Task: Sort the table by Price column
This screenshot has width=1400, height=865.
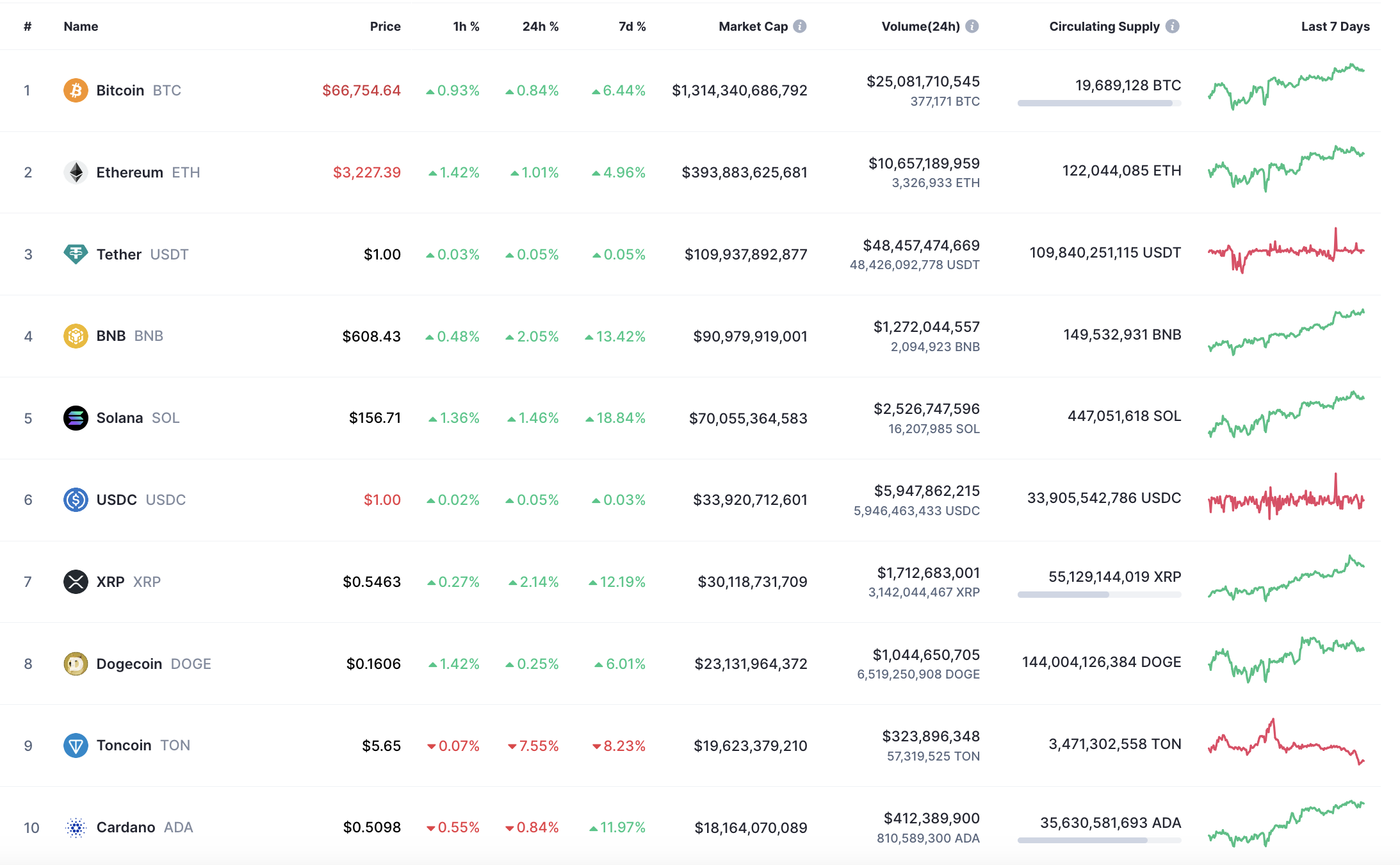Action: [385, 26]
